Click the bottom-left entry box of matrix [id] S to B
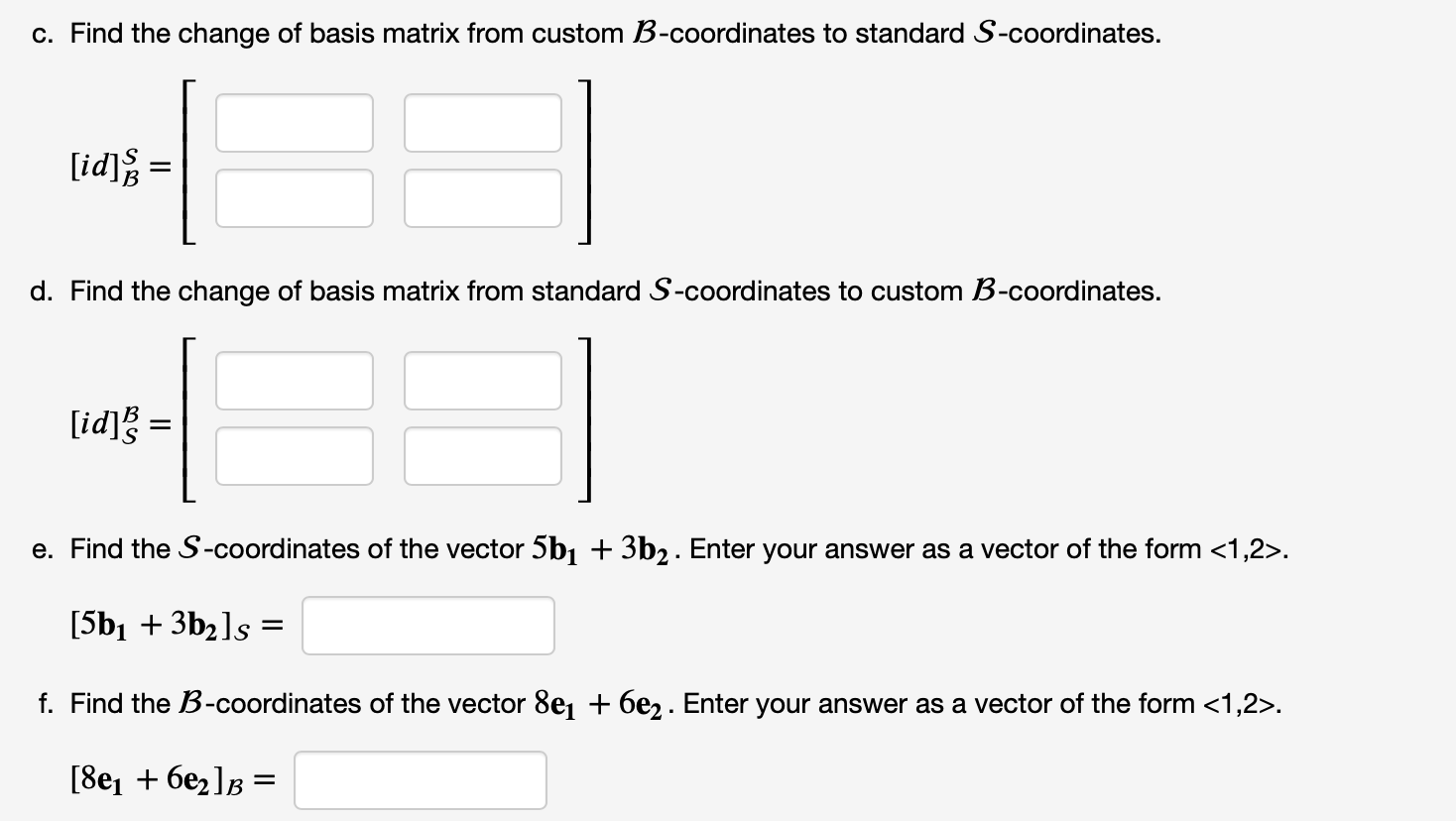The image size is (1456, 821). click(294, 456)
